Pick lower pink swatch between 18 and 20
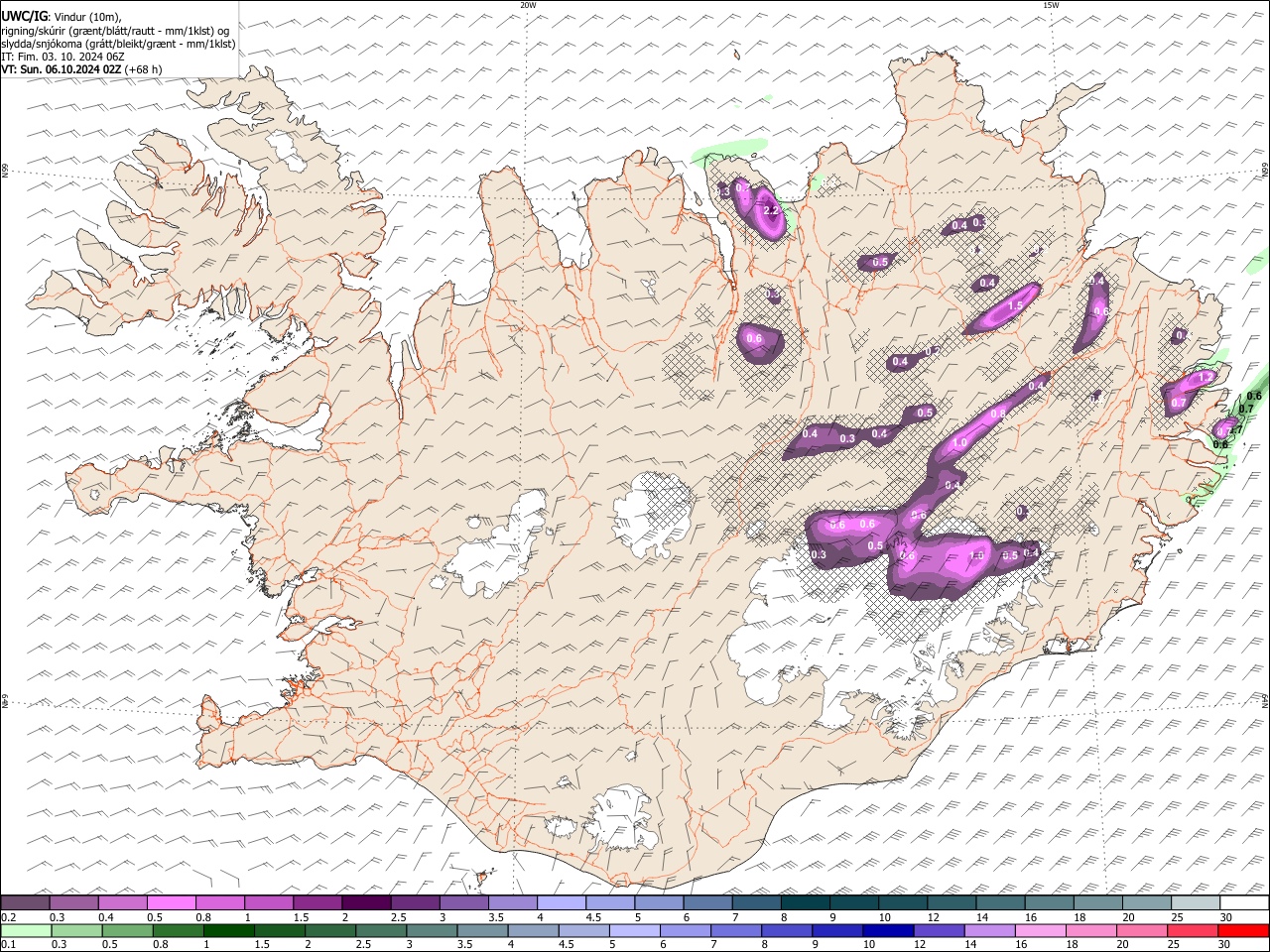 point(1091,930)
